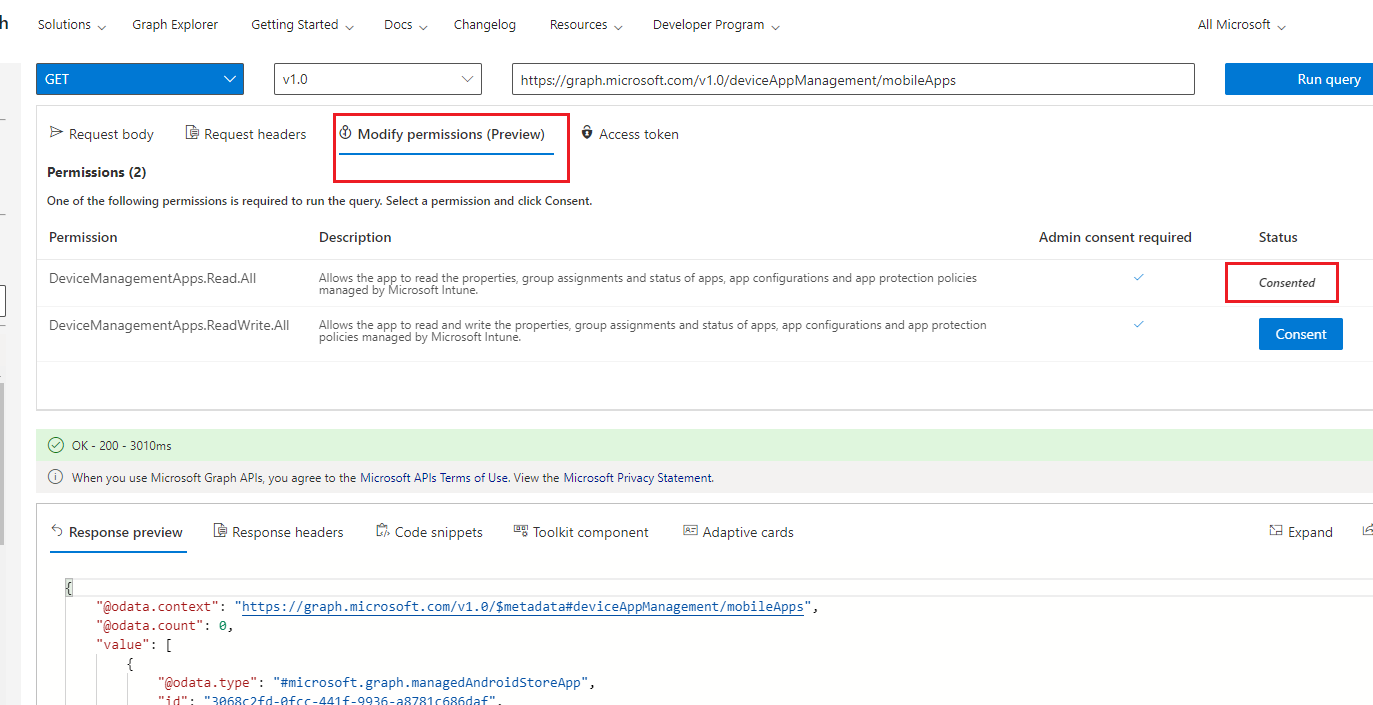Click the Request headers document icon
This screenshot has height=705, width=1373.
(x=191, y=133)
